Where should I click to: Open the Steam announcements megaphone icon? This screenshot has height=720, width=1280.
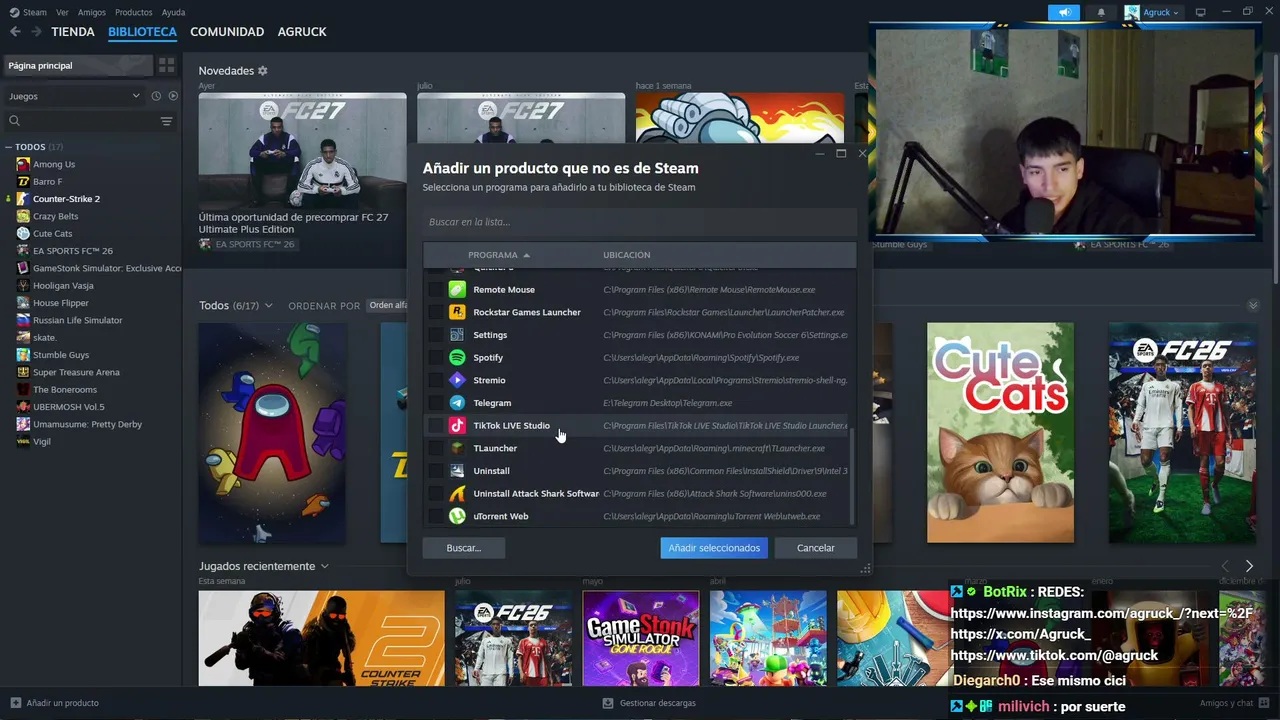(x=1064, y=12)
